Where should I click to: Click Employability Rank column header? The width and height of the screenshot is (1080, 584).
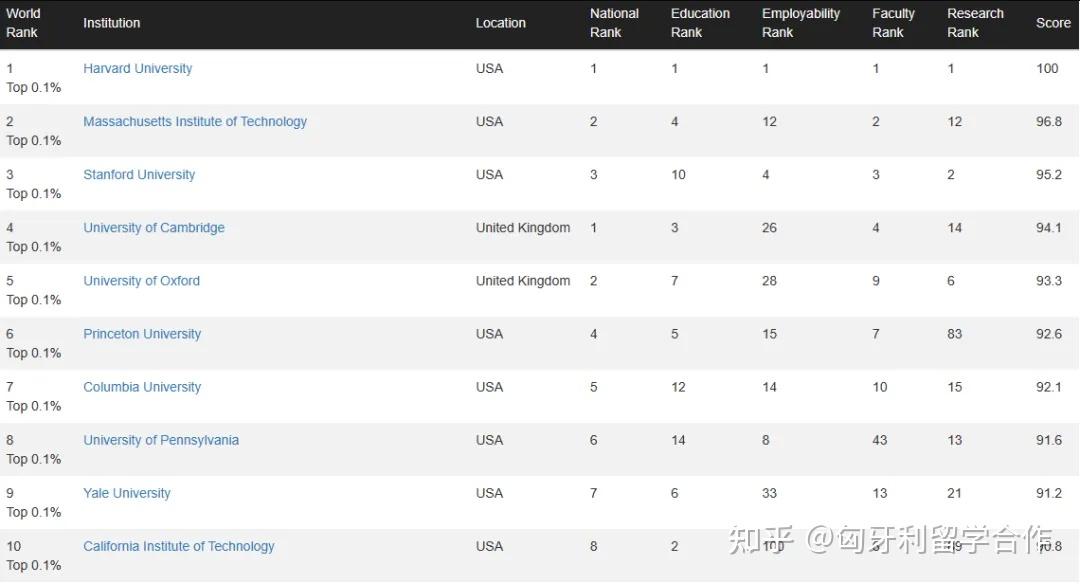[x=800, y=23]
